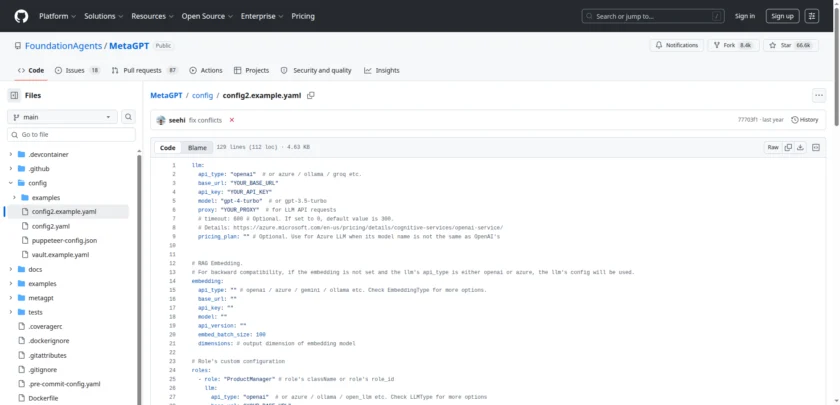
Task: Select the Code view toggle
Action: (168, 147)
